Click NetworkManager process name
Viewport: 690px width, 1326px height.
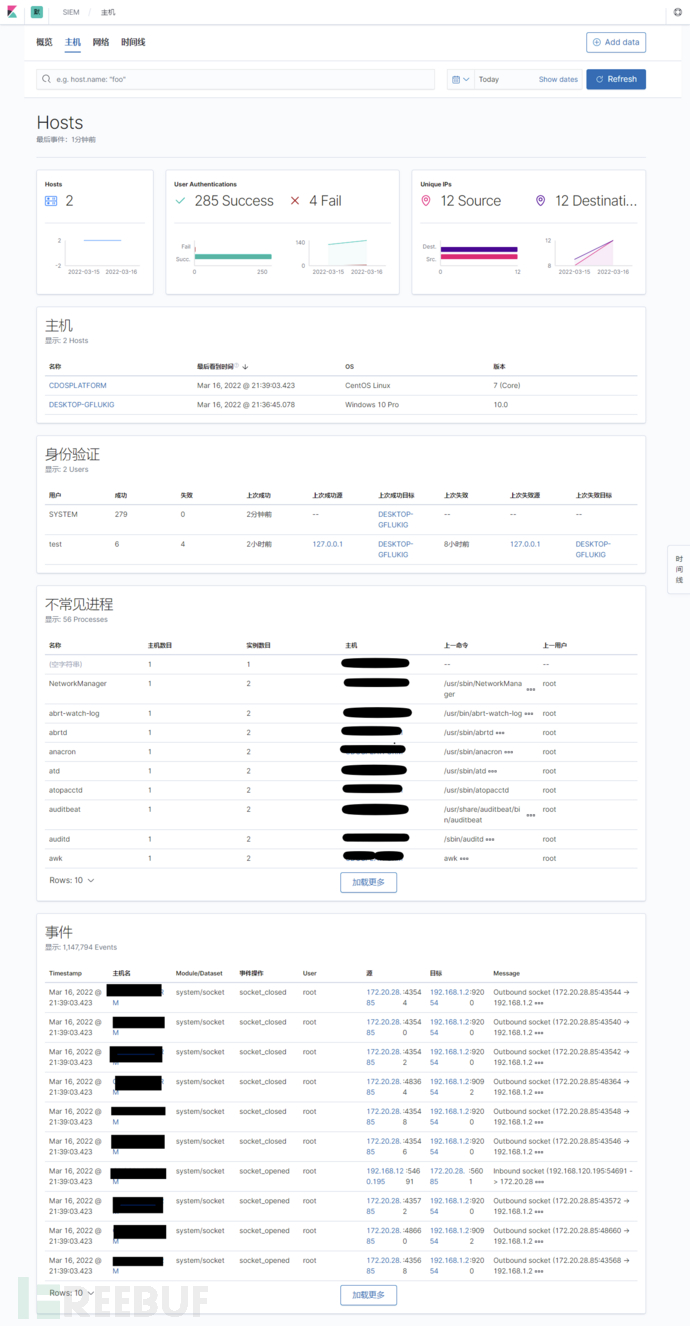coord(78,684)
